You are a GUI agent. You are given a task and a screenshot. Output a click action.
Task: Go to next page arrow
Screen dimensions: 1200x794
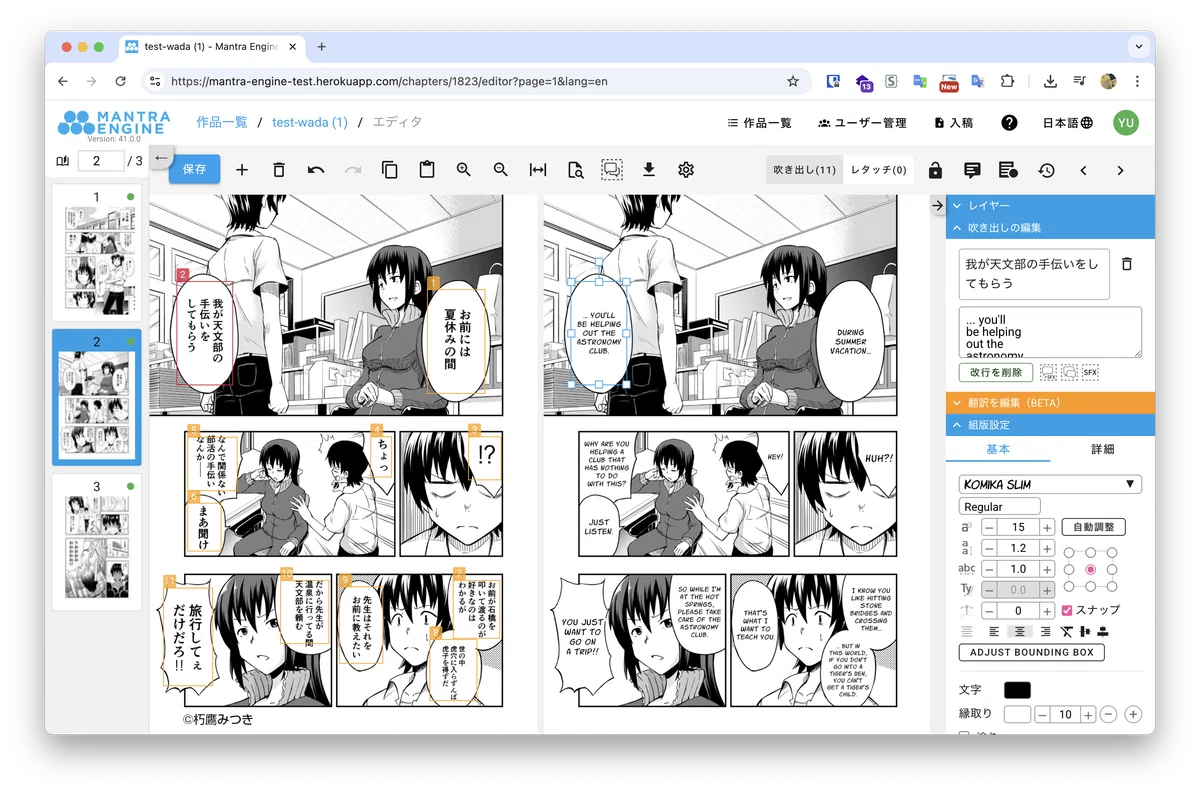1120,170
